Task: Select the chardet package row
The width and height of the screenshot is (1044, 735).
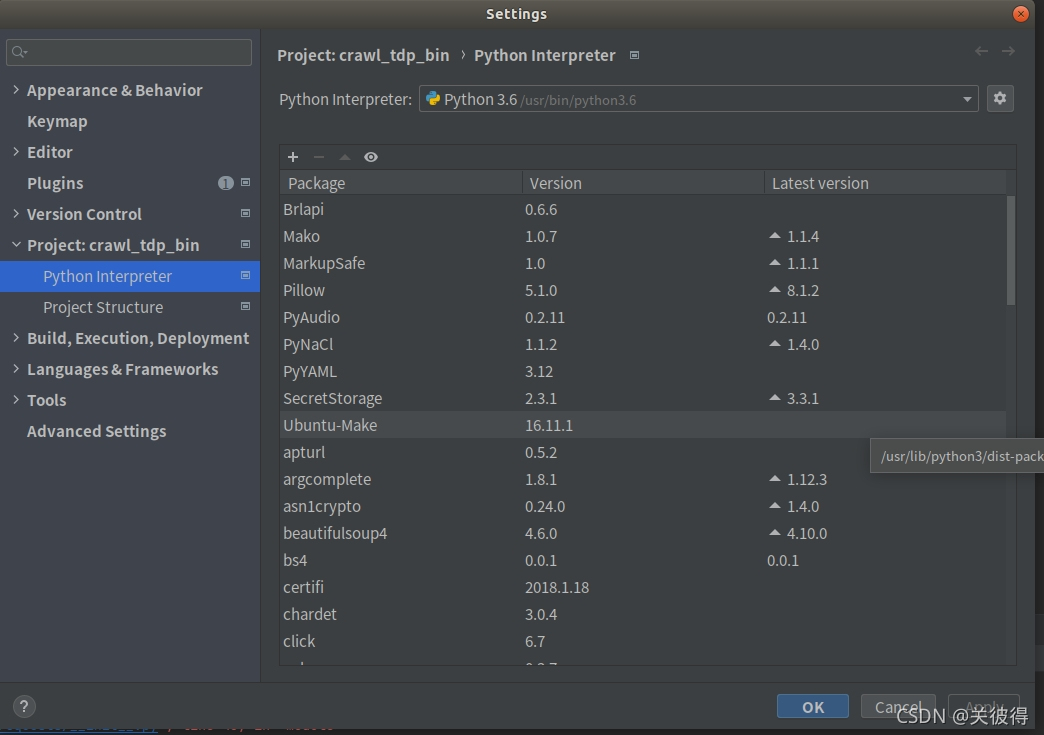Action: 643,614
